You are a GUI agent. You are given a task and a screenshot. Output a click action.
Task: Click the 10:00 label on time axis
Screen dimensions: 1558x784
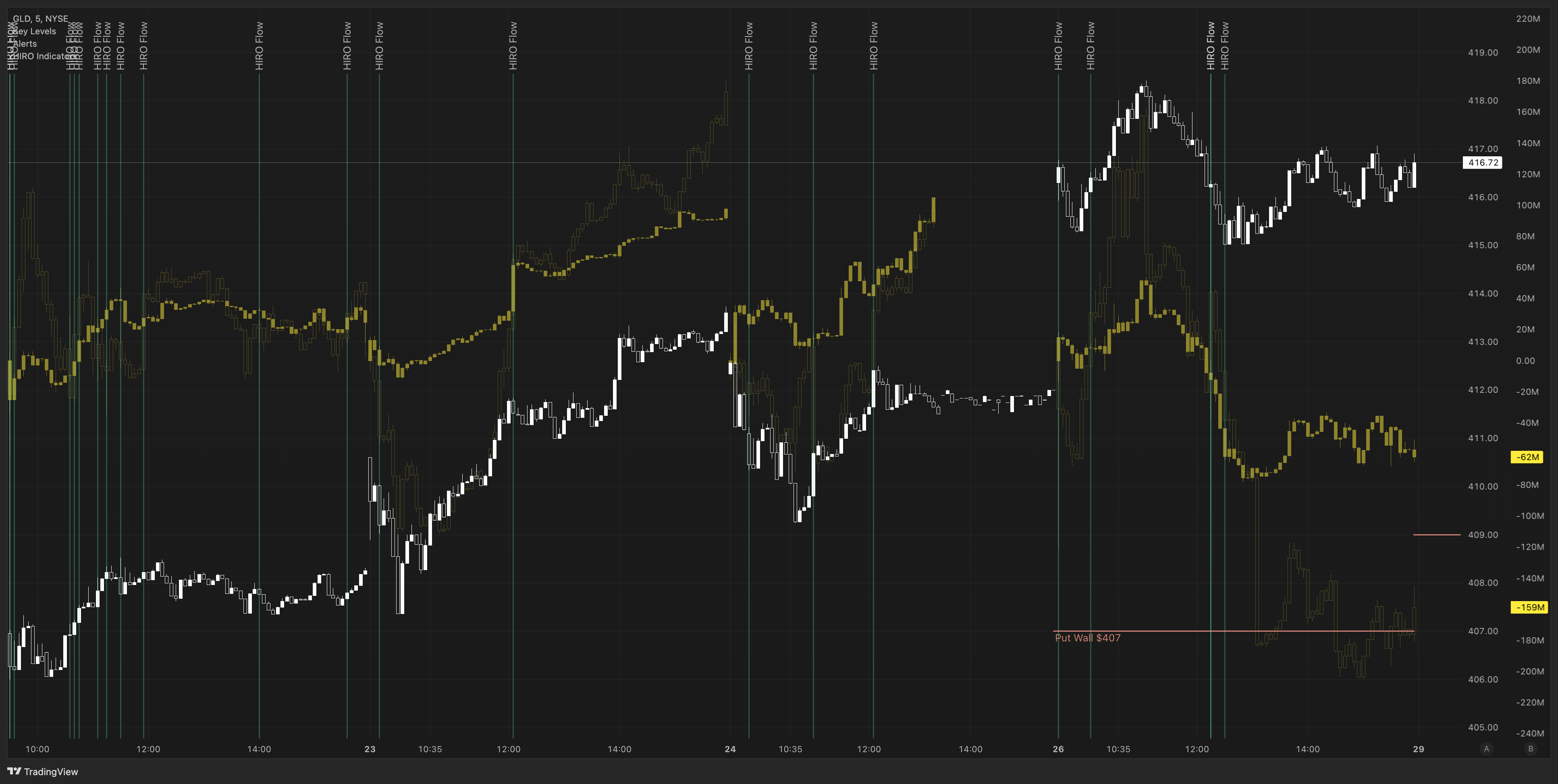click(37, 749)
